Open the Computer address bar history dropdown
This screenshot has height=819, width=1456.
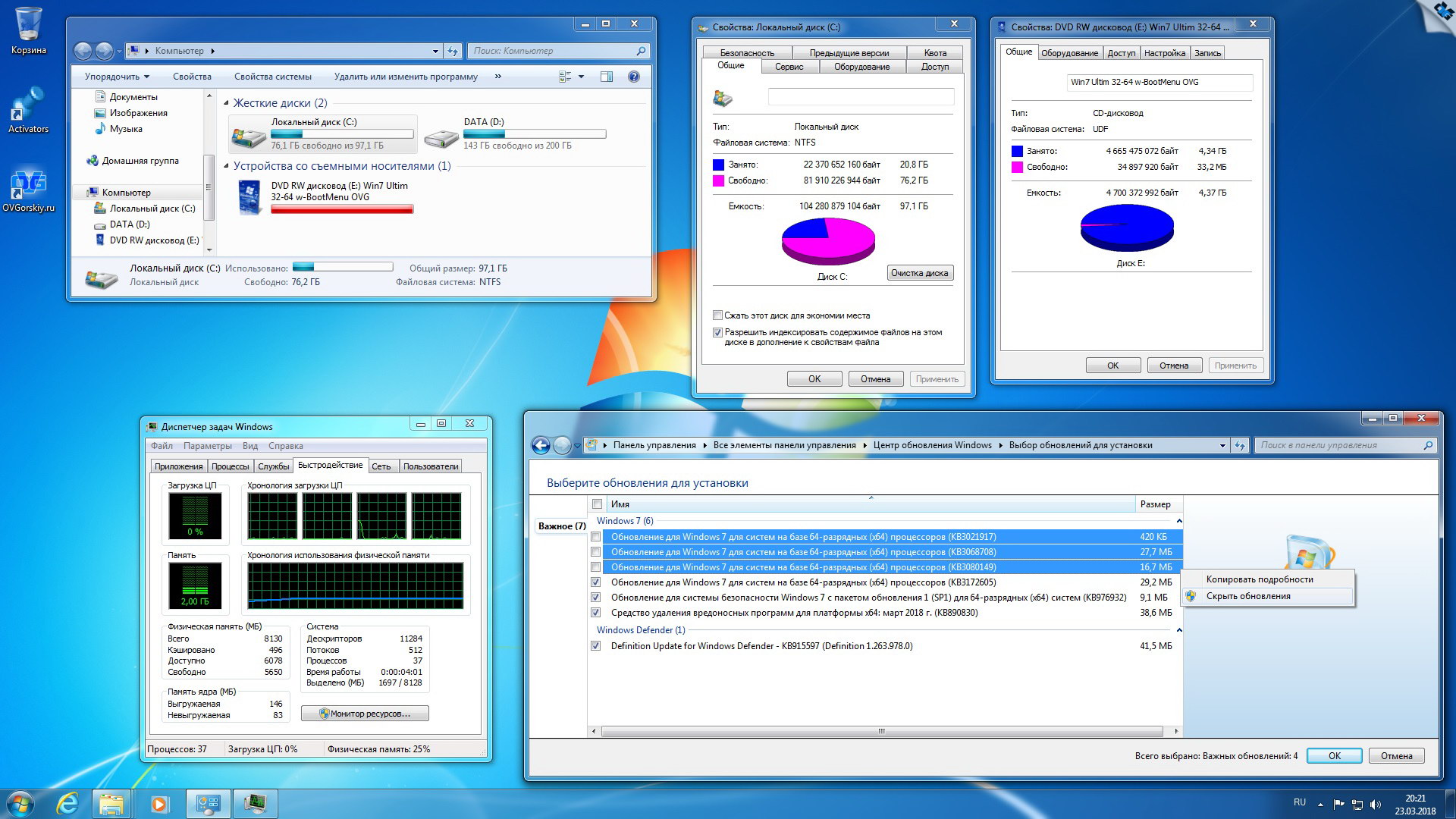pos(435,51)
